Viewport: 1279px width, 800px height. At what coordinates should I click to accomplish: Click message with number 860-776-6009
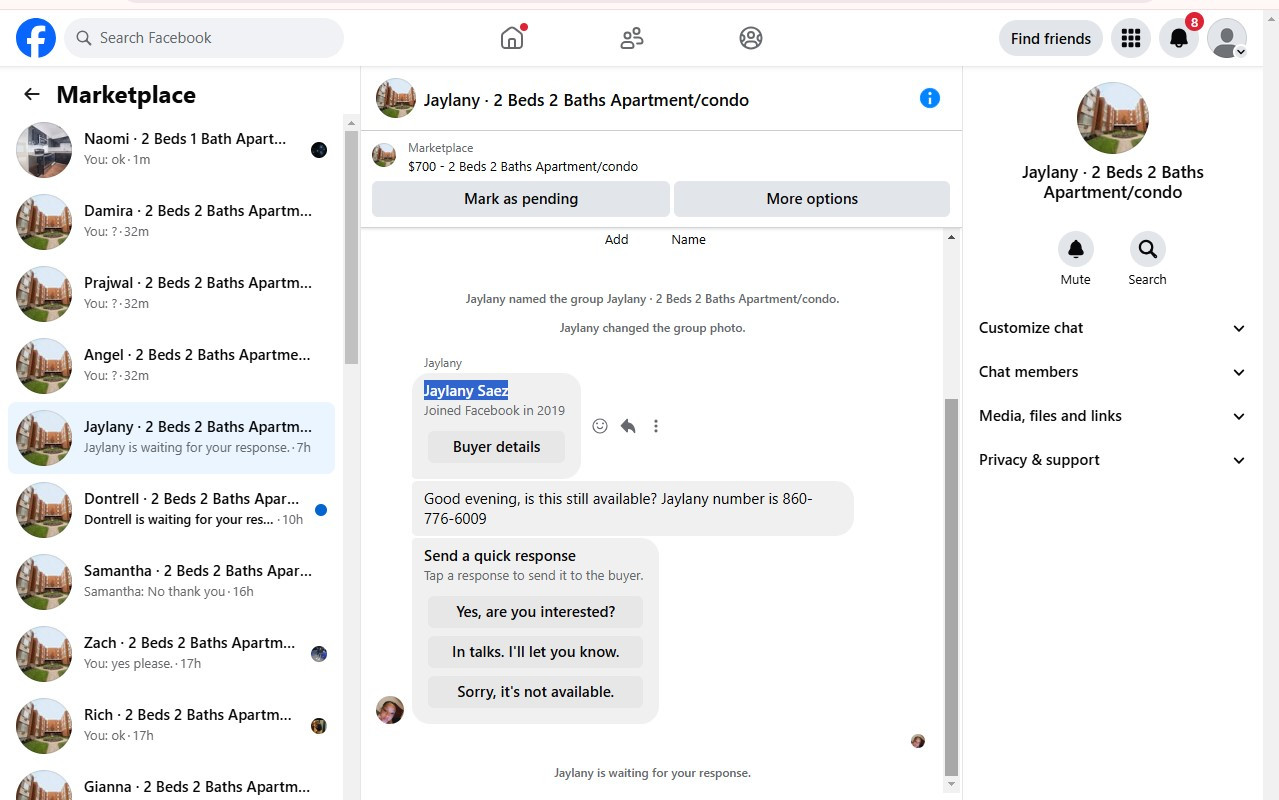click(x=633, y=508)
